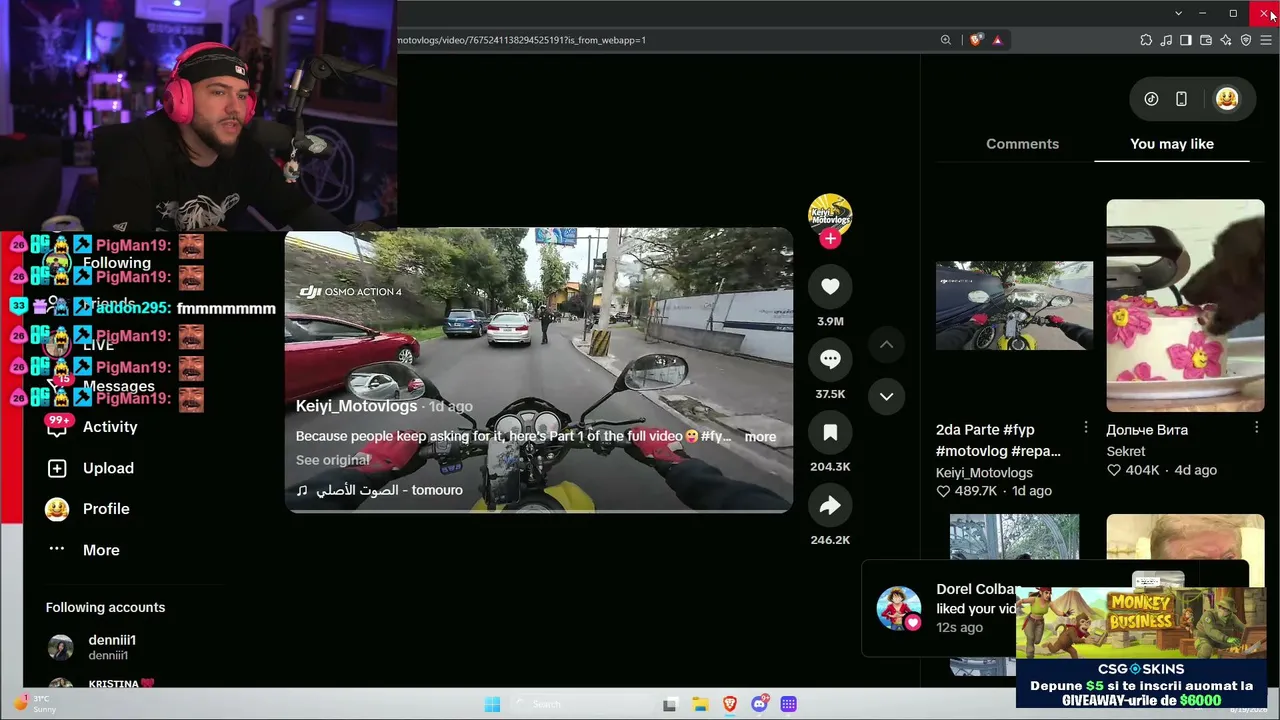Click the "Following accounts" heading
Image resolution: width=1280 pixels, height=720 pixels.
pos(105,607)
